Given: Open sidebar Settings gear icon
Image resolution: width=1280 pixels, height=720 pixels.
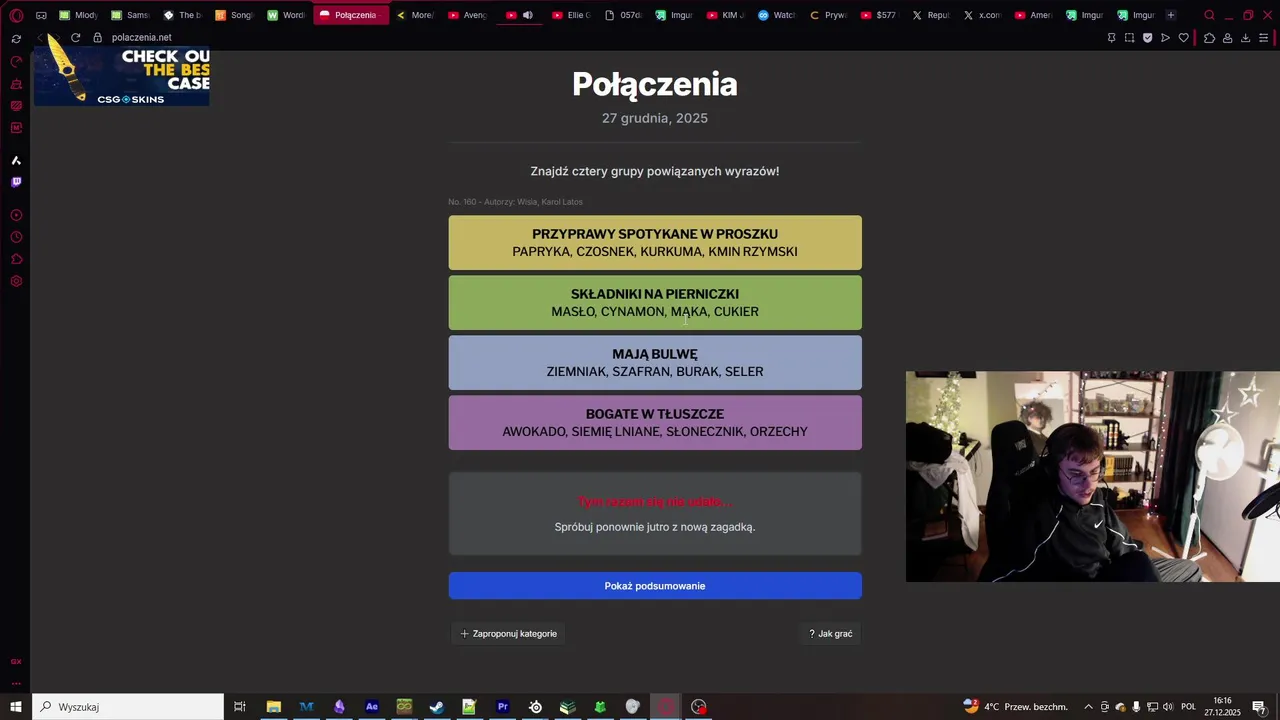Looking at the screenshot, I should (16, 281).
